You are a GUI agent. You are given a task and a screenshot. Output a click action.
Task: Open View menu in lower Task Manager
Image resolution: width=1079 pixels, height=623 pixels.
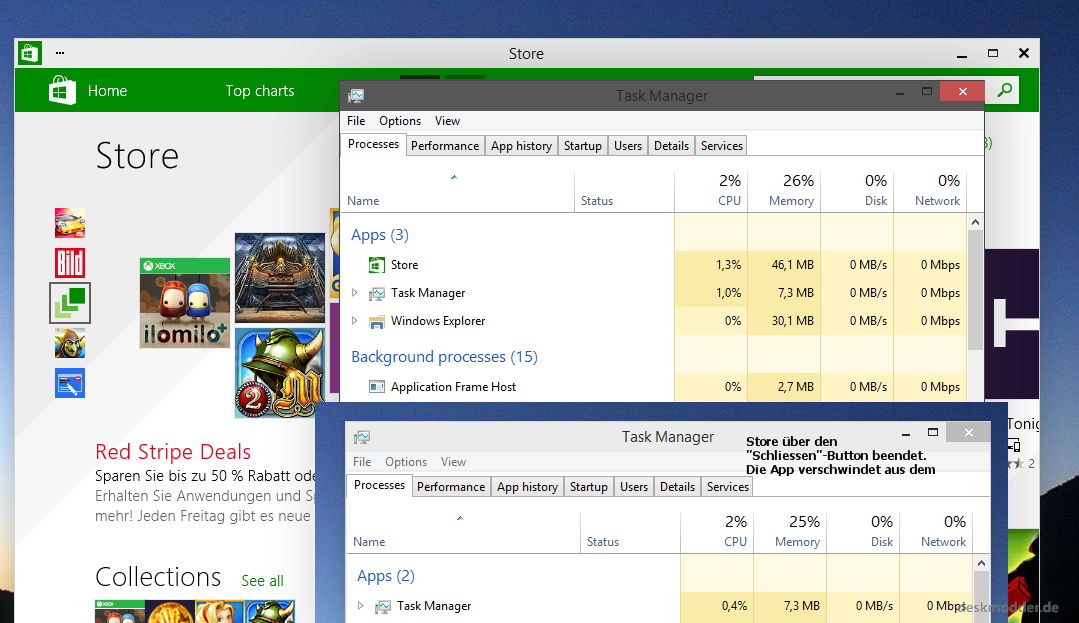453,461
